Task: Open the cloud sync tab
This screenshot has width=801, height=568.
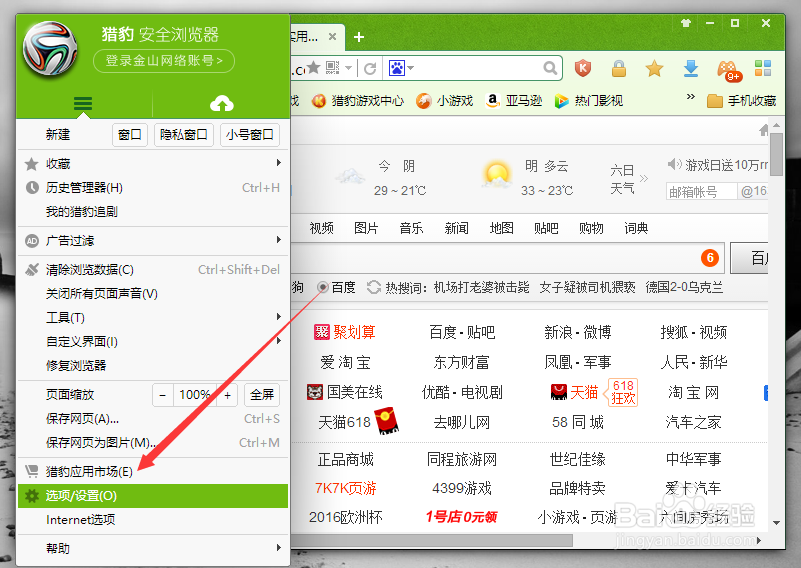Action: 222,104
